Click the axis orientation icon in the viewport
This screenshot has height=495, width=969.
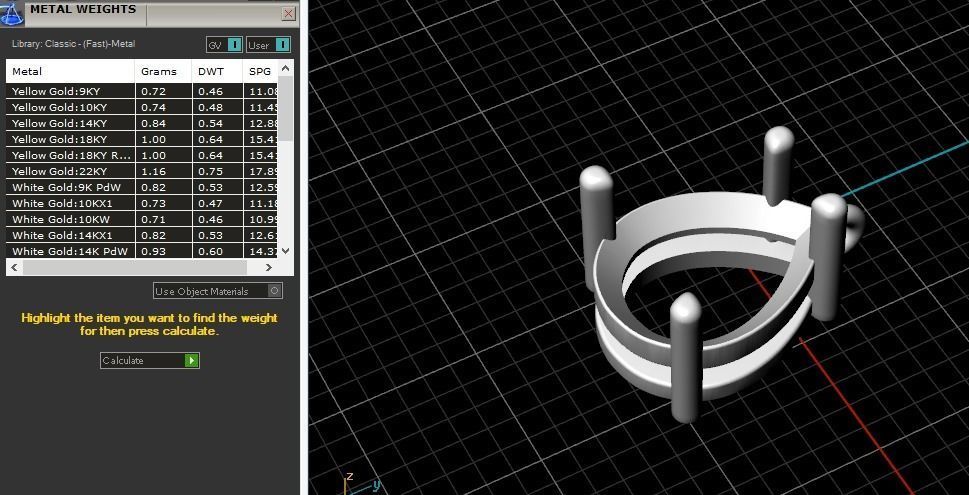(x=362, y=483)
